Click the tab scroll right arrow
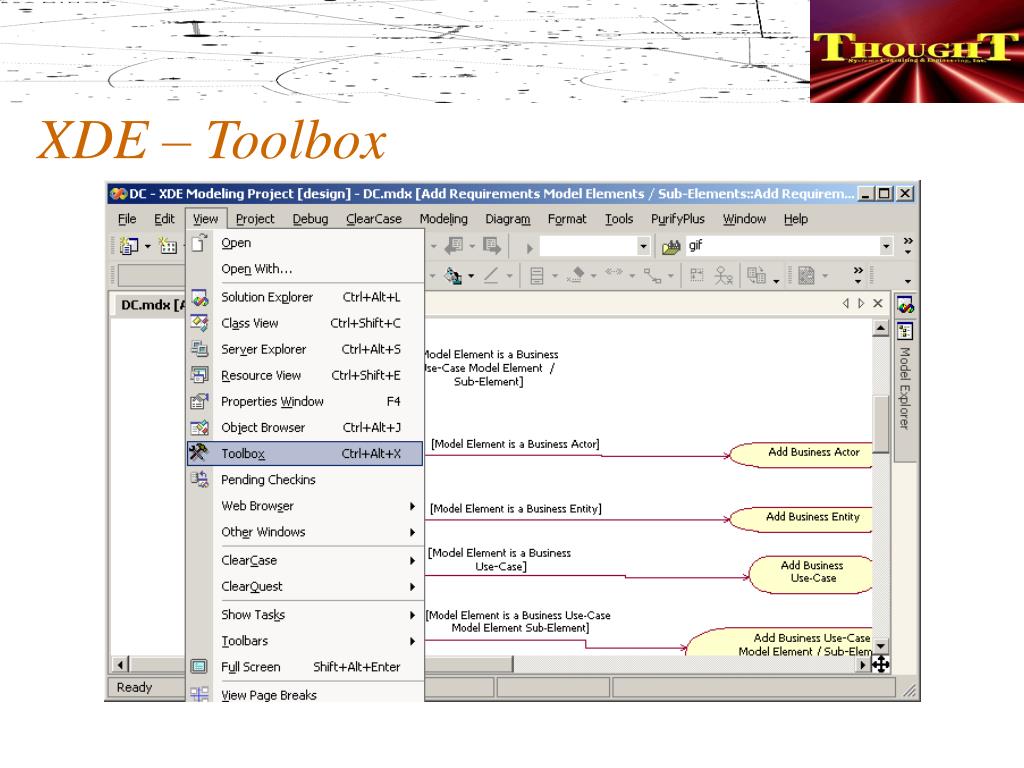 pos(861,304)
